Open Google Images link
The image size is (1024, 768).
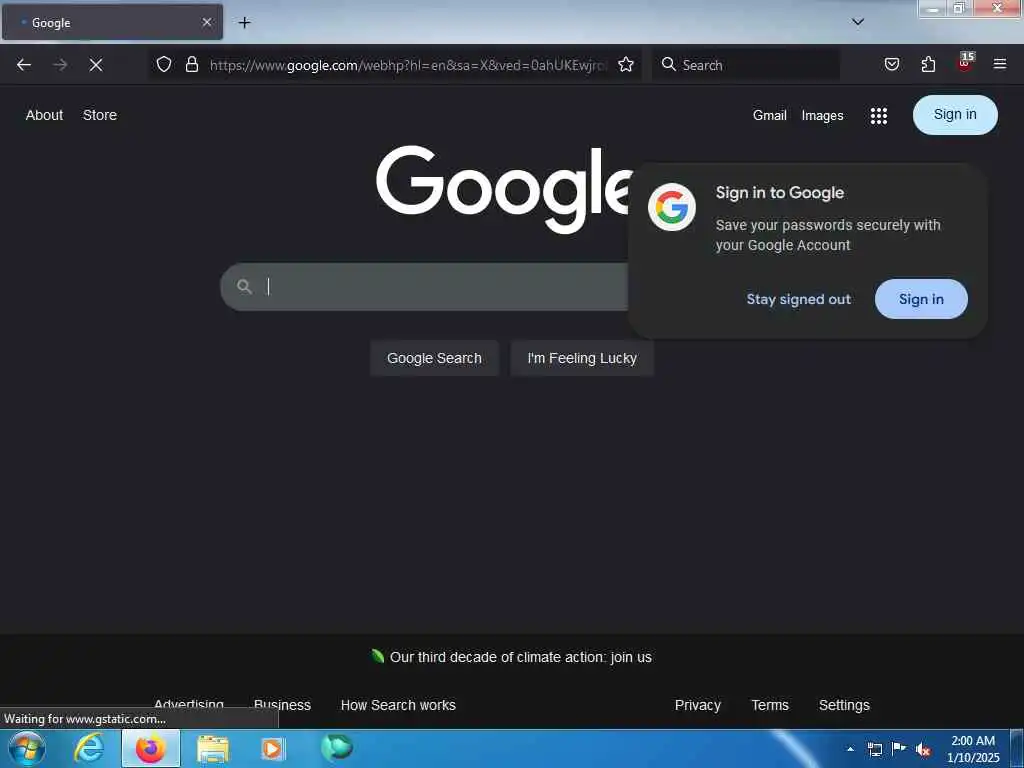point(822,116)
